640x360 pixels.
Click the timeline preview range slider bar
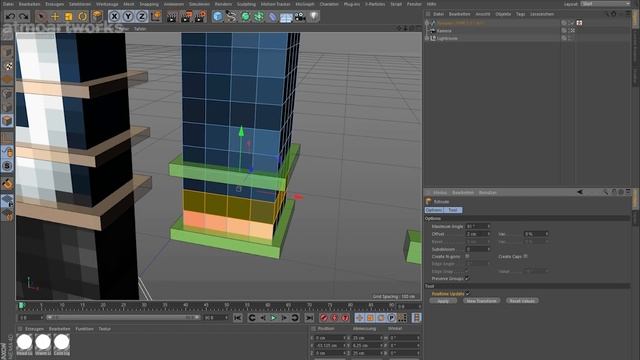coord(122,317)
